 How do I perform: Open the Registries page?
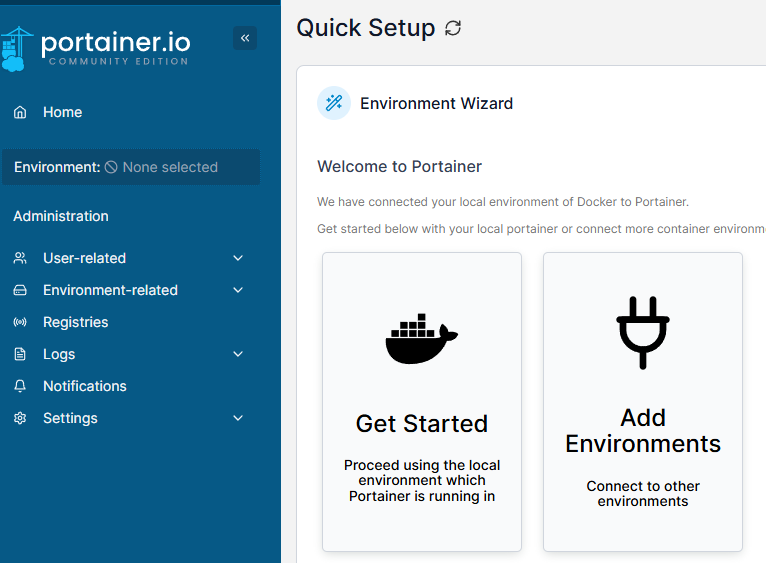click(x=76, y=322)
